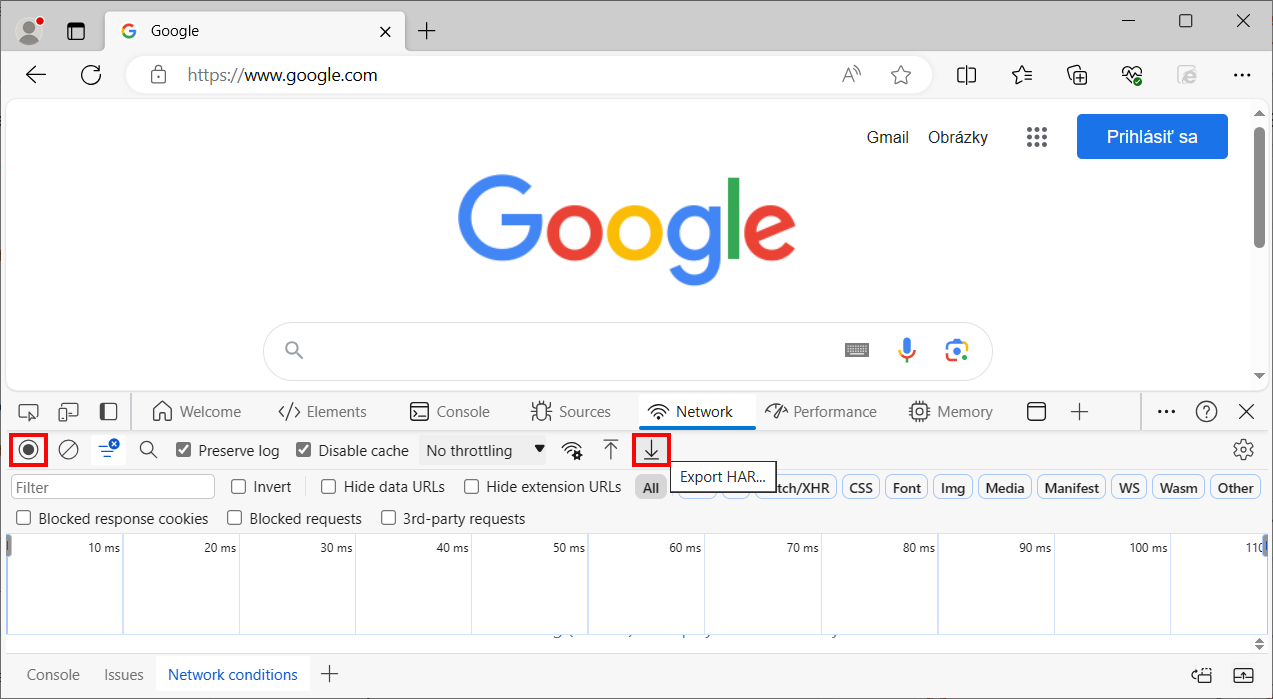Screen dimensions: 1273x699
Task: Open Elements tab
Action: (322, 412)
